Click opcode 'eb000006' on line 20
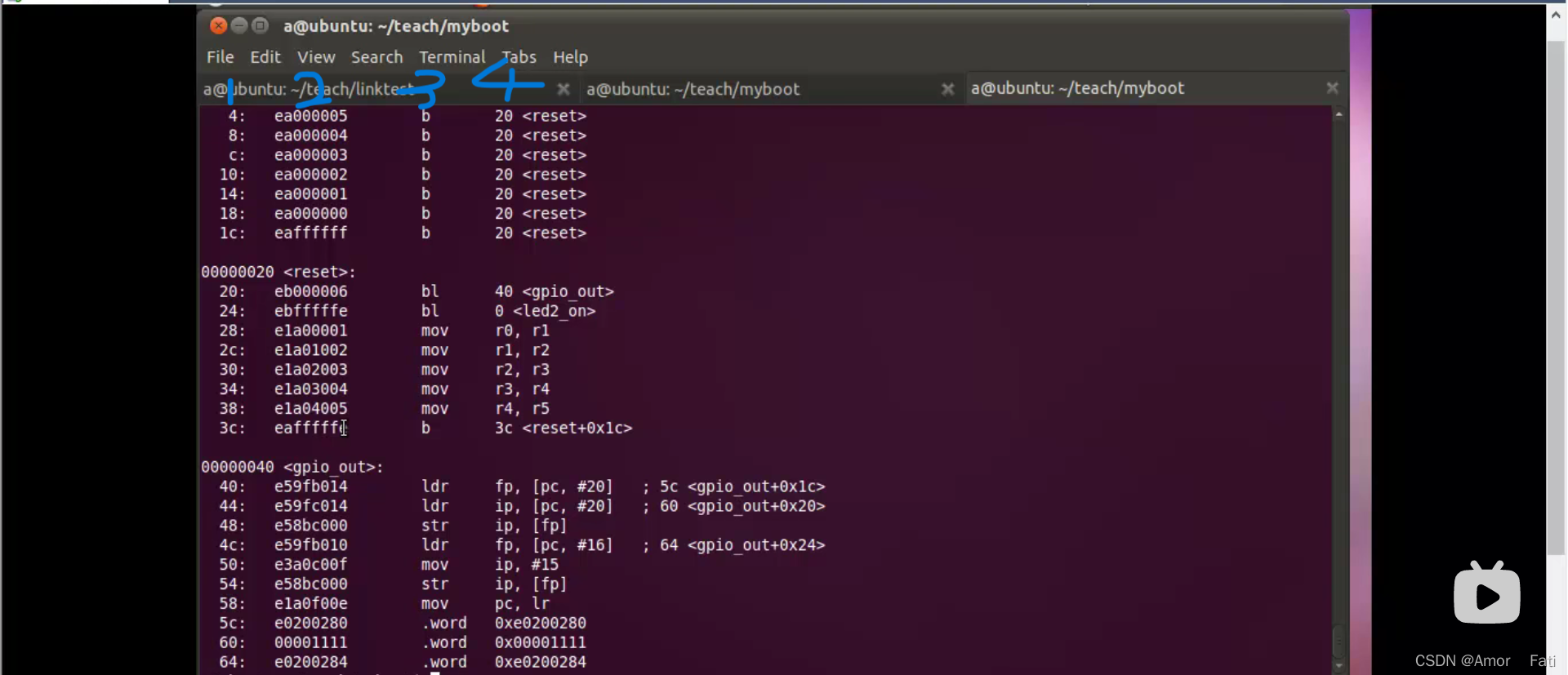Screen dimensions: 1568x675 pyautogui.click(x=310, y=291)
